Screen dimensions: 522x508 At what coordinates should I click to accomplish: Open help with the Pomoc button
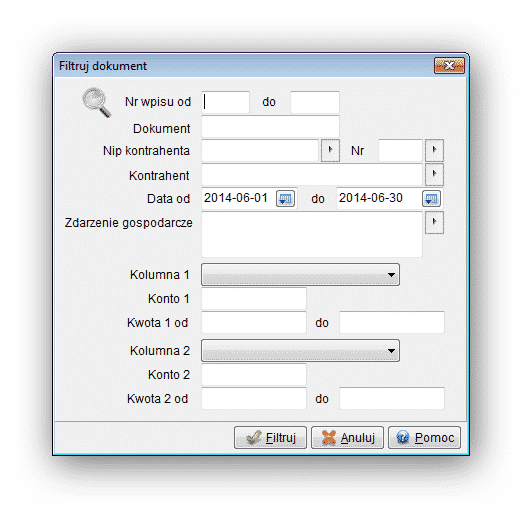click(424, 437)
